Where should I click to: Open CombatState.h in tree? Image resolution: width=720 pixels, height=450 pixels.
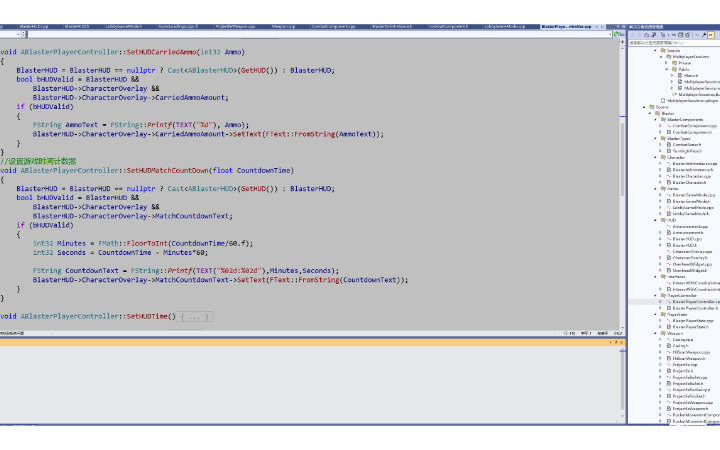(x=687, y=144)
